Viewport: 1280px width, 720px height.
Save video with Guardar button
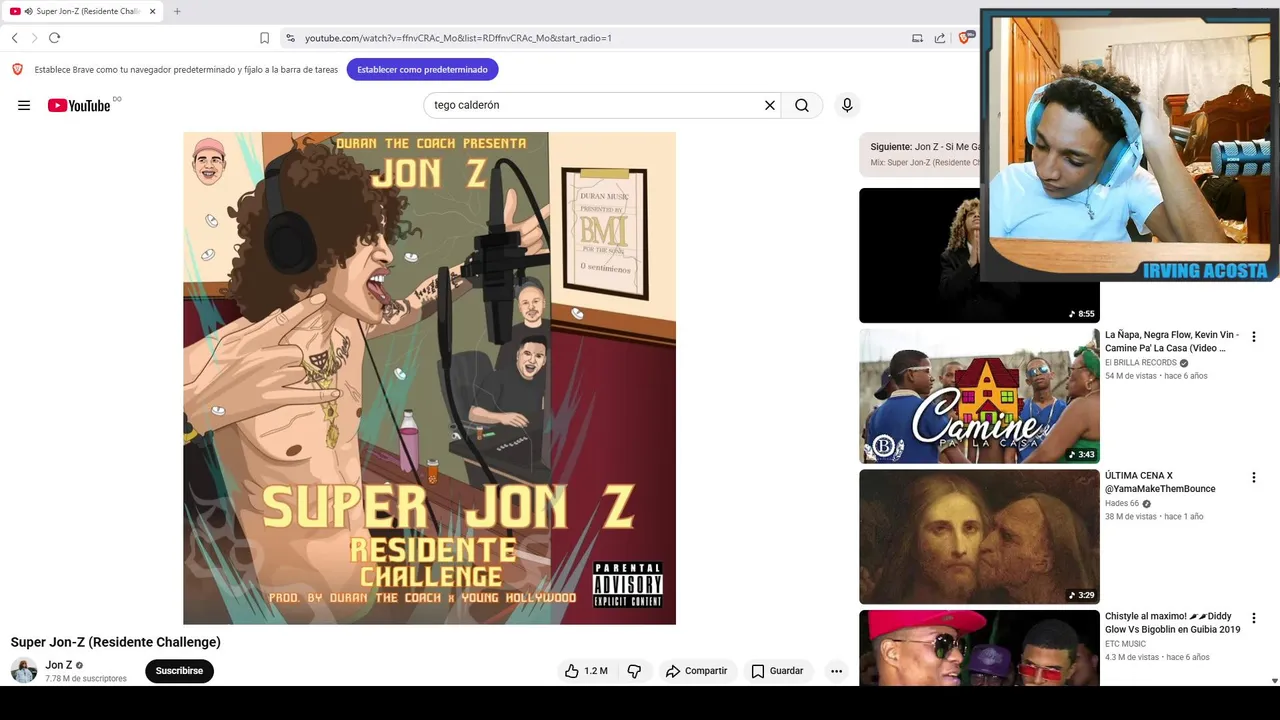point(778,671)
